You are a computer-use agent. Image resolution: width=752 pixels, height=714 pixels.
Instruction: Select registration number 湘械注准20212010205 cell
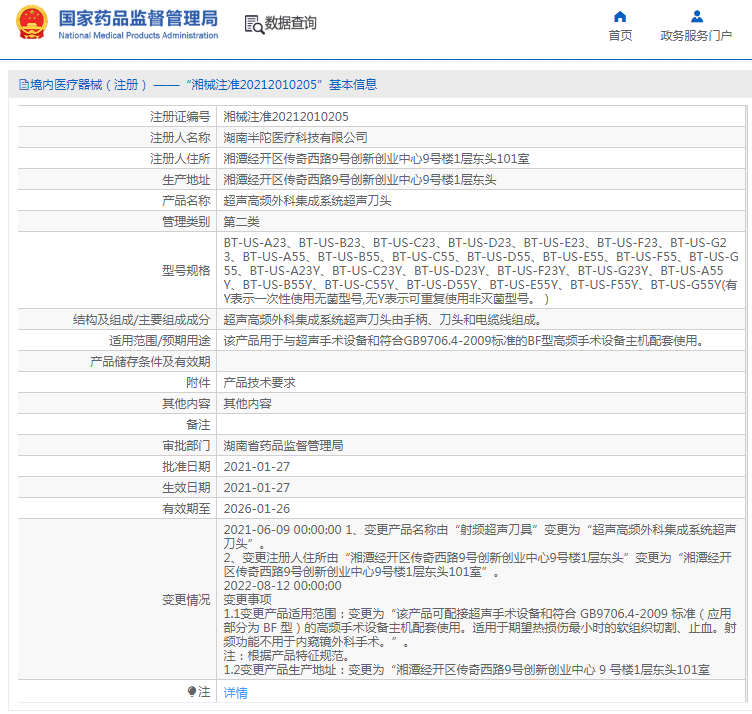[x=286, y=117]
